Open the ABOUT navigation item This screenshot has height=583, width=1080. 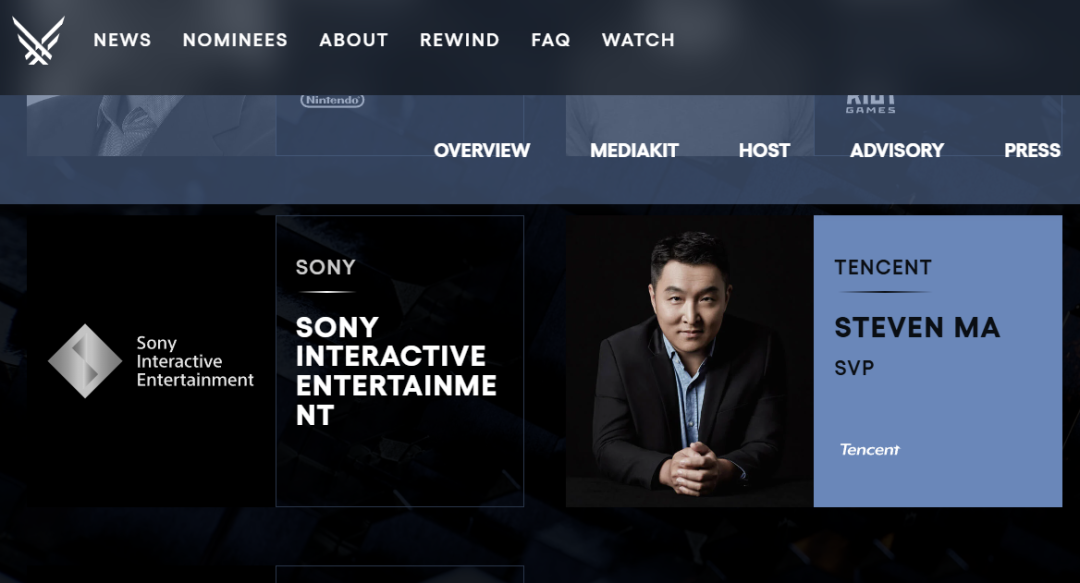pyautogui.click(x=353, y=40)
